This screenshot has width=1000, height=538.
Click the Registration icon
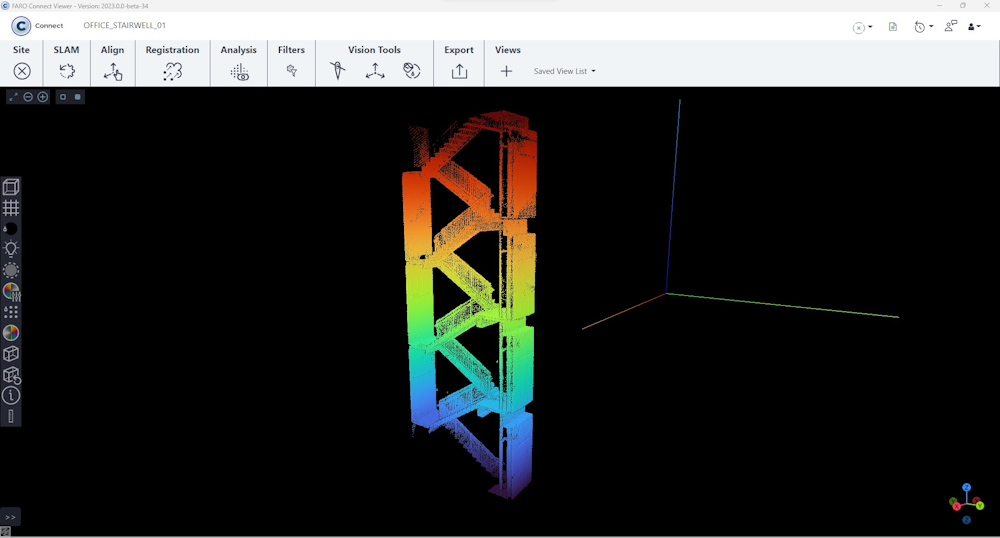[x=173, y=71]
